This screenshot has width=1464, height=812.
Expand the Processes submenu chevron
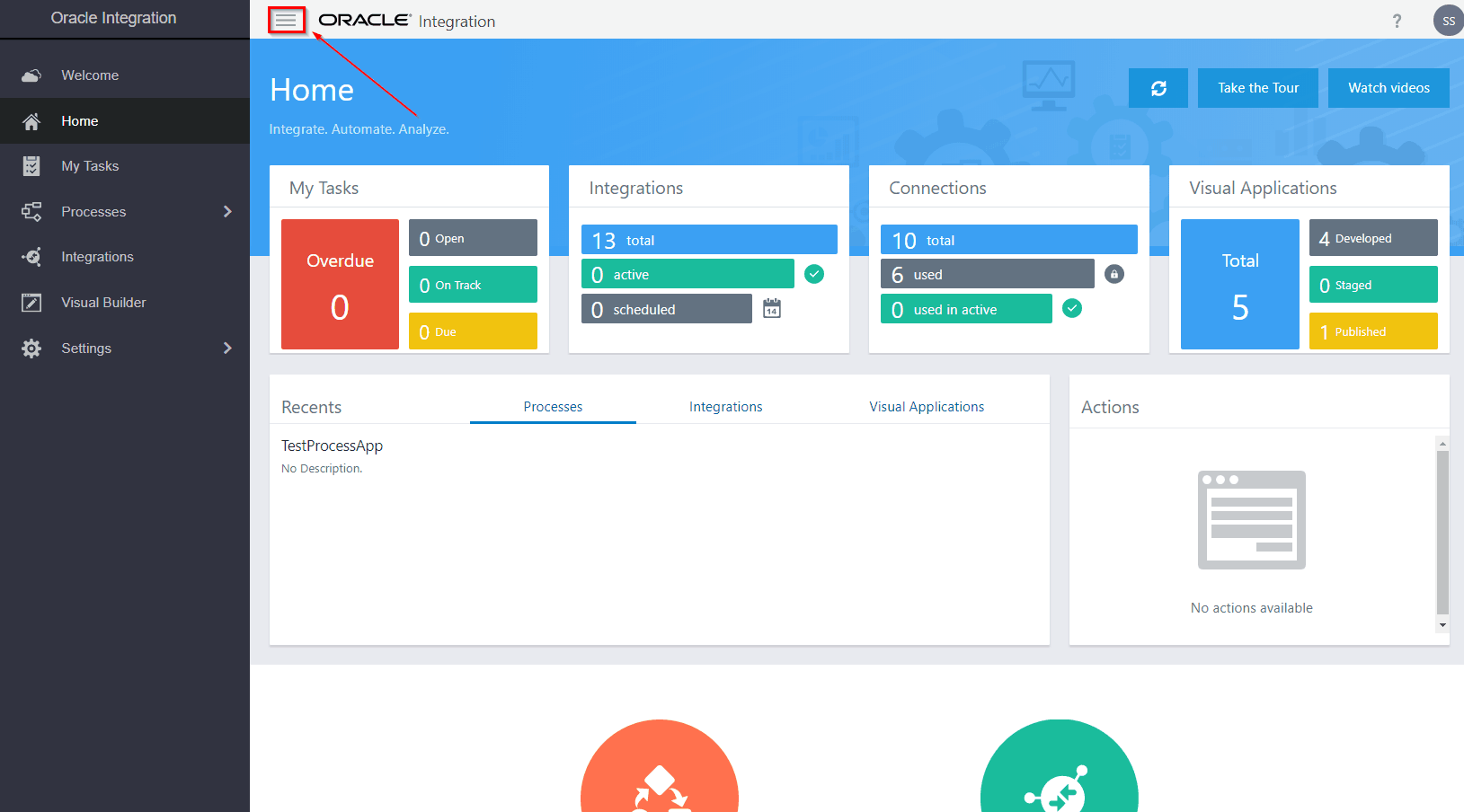pyautogui.click(x=227, y=212)
